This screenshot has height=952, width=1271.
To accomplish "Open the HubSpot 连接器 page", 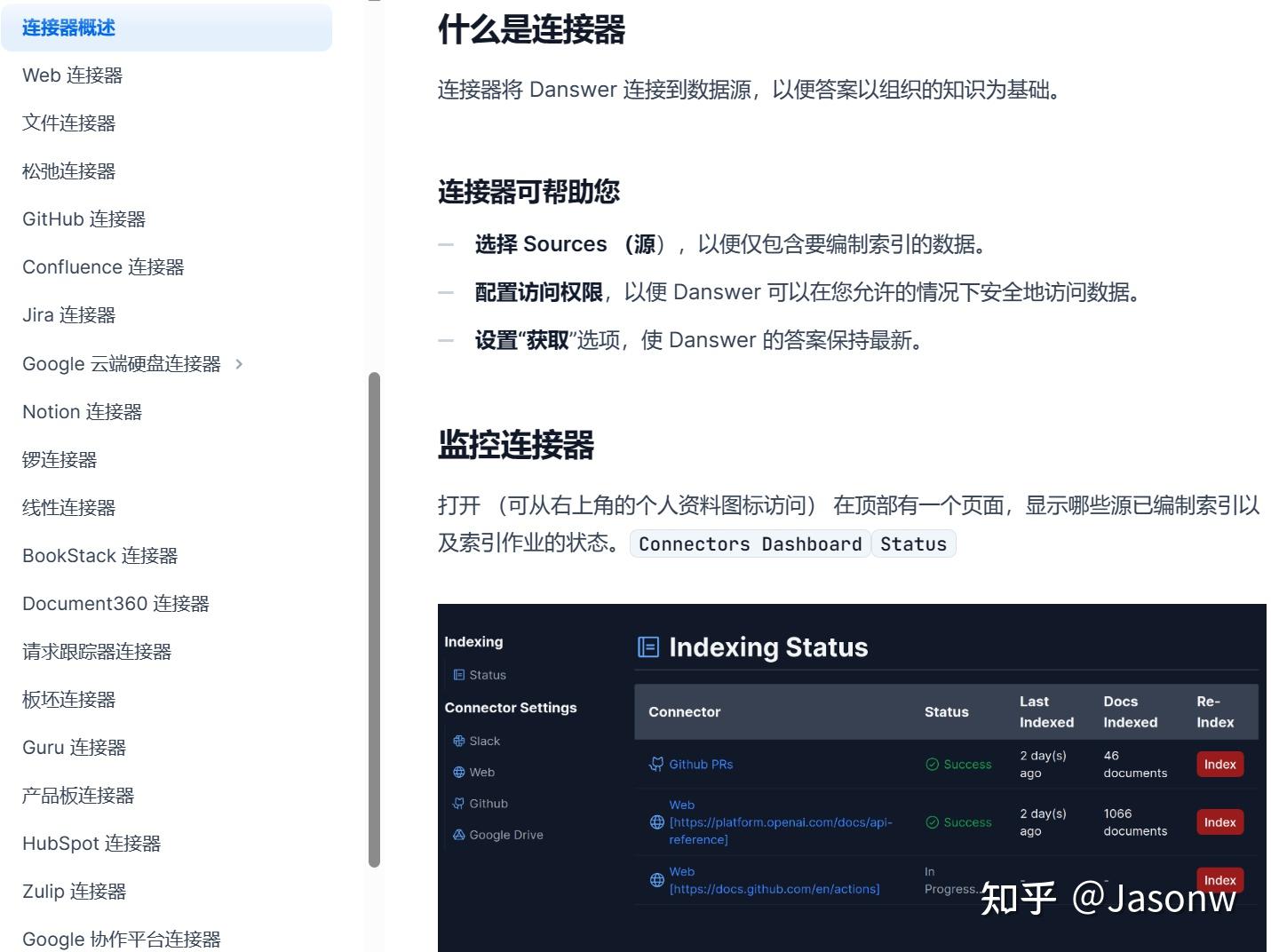I will (x=91, y=844).
